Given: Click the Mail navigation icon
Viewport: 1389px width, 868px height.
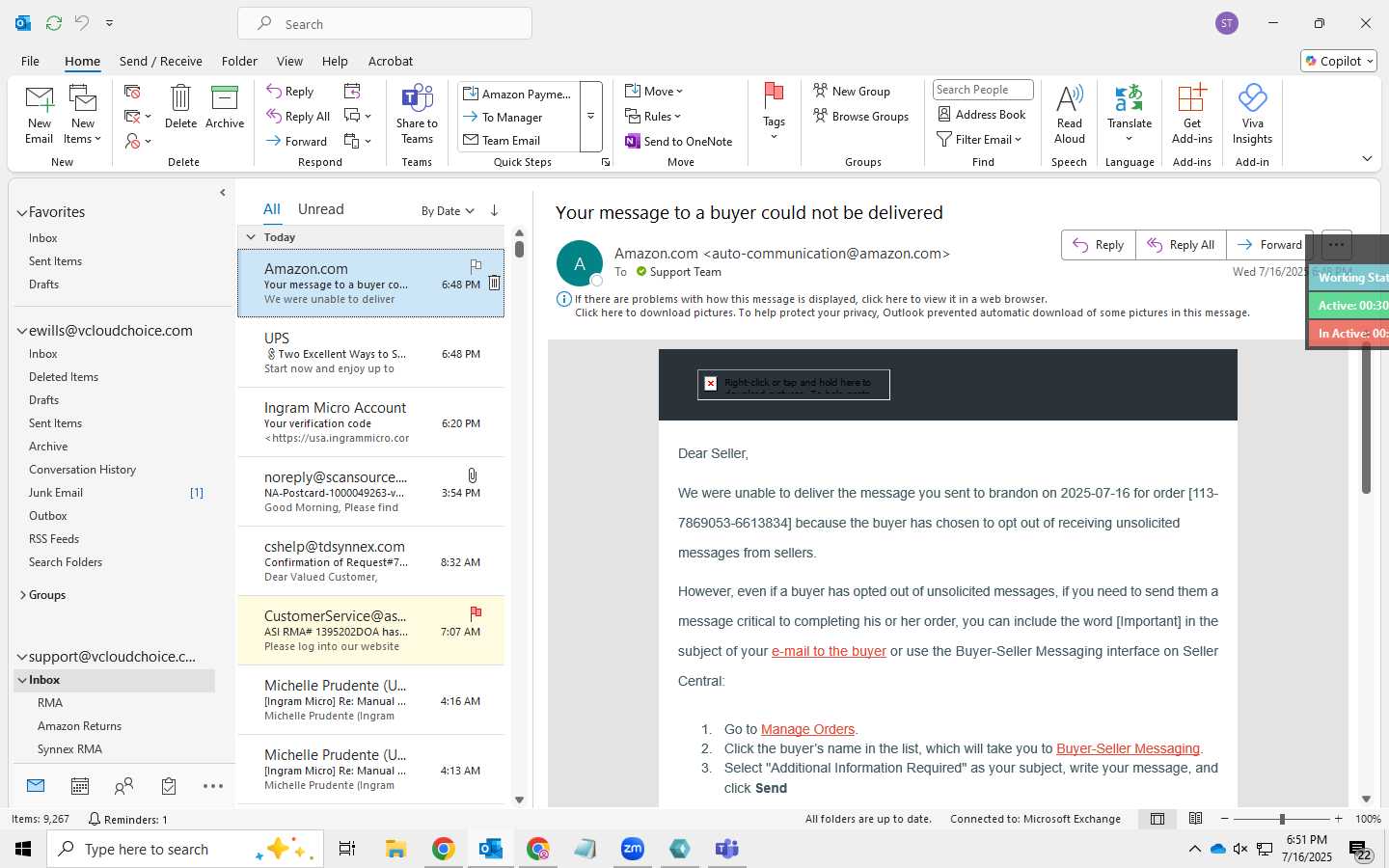Looking at the screenshot, I should [36, 785].
